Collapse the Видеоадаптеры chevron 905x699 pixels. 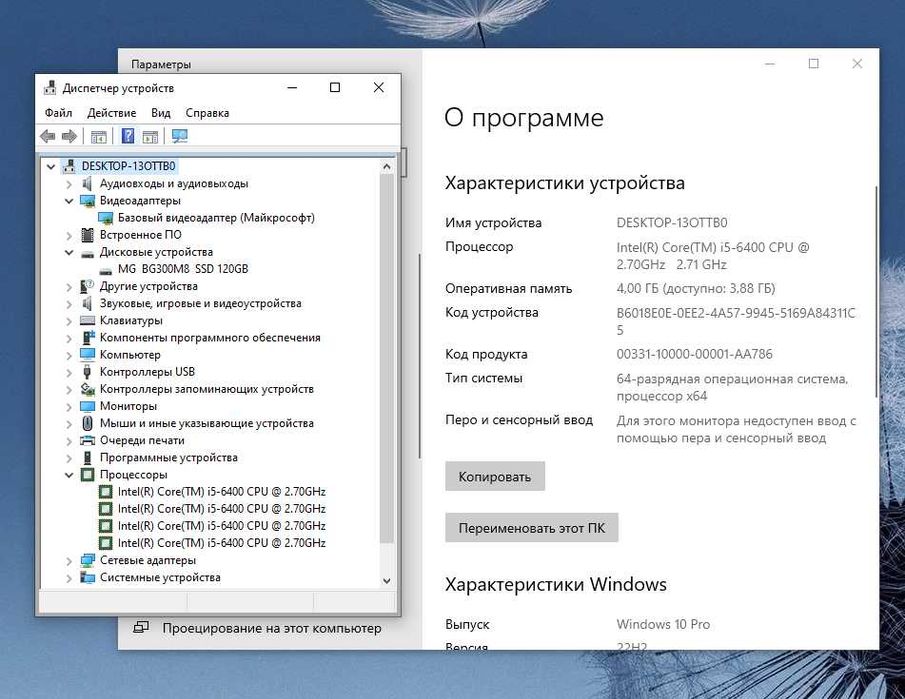(x=69, y=201)
